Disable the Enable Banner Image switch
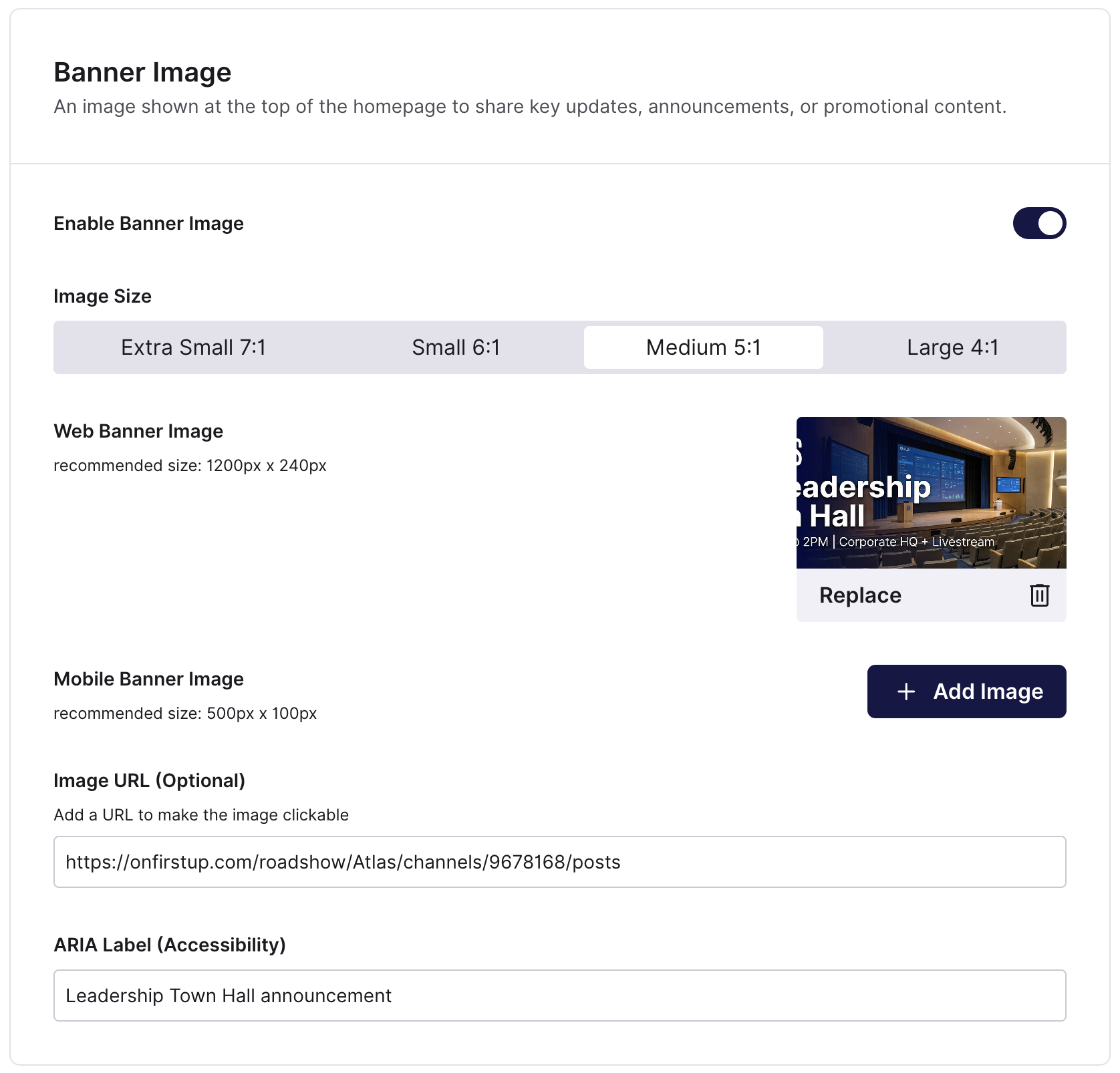 pyautogui.click(x=1039, y=223)
